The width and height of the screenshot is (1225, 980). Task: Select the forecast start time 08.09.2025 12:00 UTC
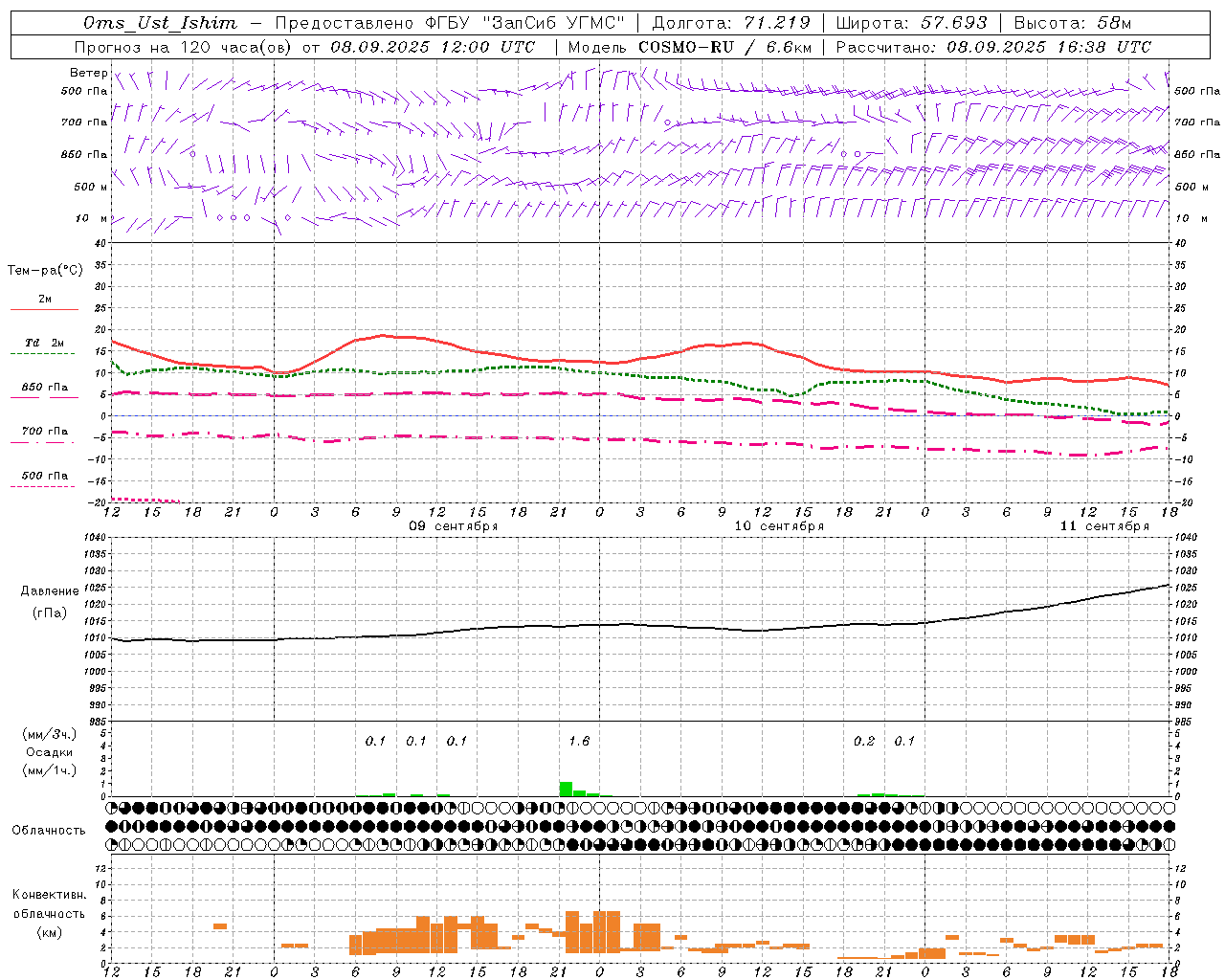433,47
